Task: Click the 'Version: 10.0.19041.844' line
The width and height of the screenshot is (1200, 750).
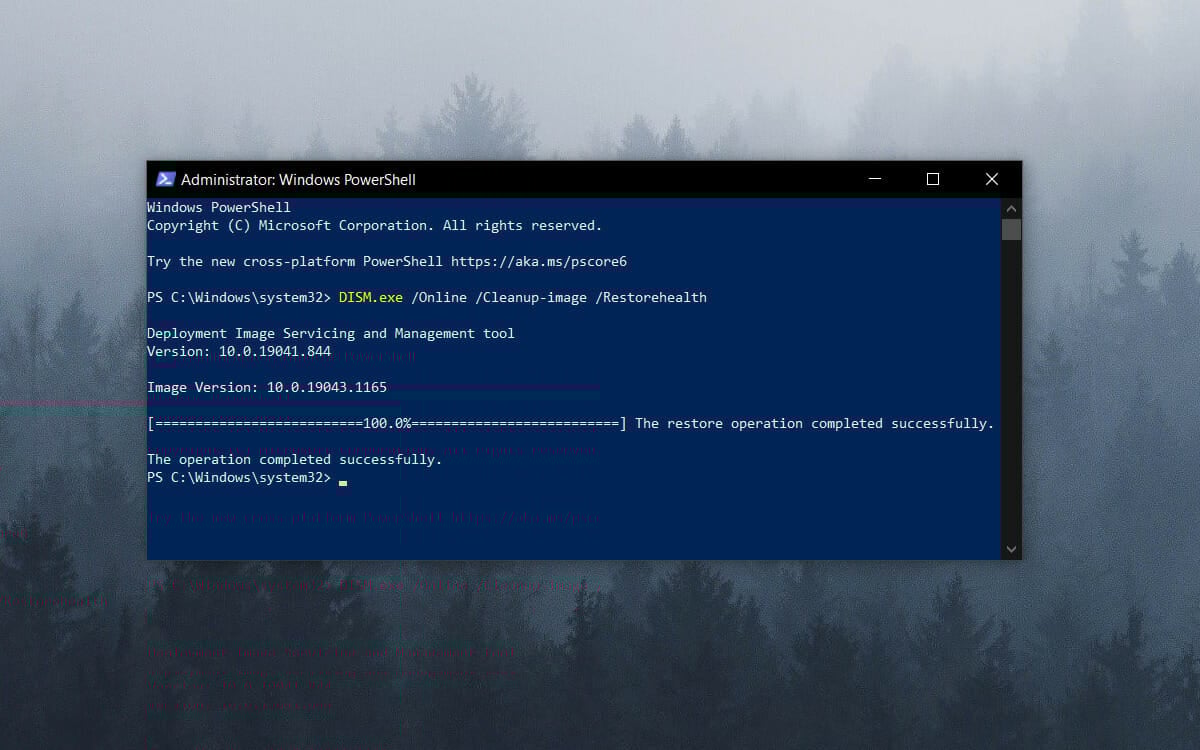Action: pyautogui.click(x=239, y=352)
